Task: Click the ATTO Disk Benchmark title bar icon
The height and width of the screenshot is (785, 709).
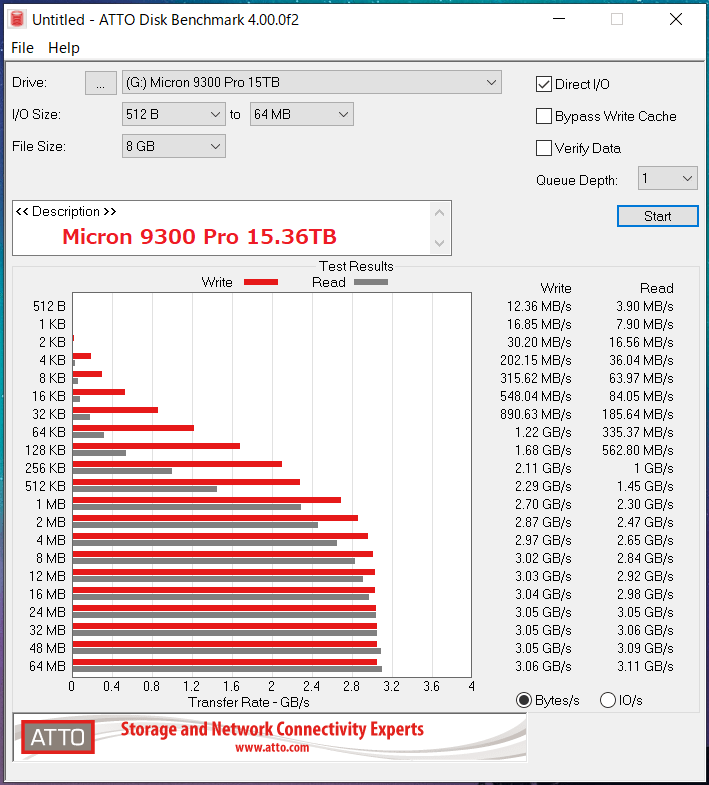Action: point(17,19)
